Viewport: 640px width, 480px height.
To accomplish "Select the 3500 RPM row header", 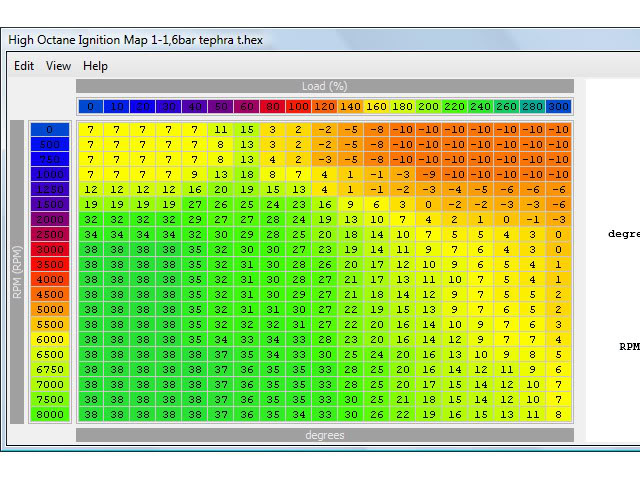I will [x=50, y=264].
